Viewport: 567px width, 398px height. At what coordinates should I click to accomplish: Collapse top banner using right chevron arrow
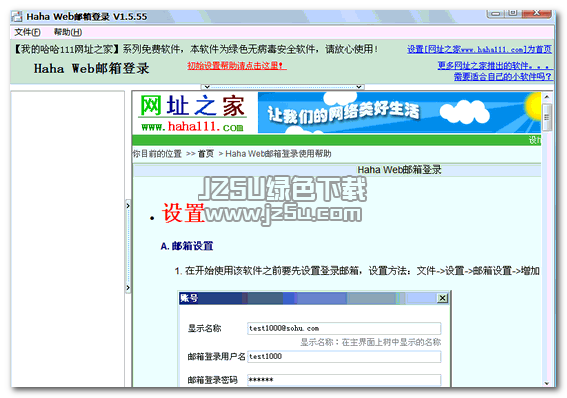click(x=359, y=87)
